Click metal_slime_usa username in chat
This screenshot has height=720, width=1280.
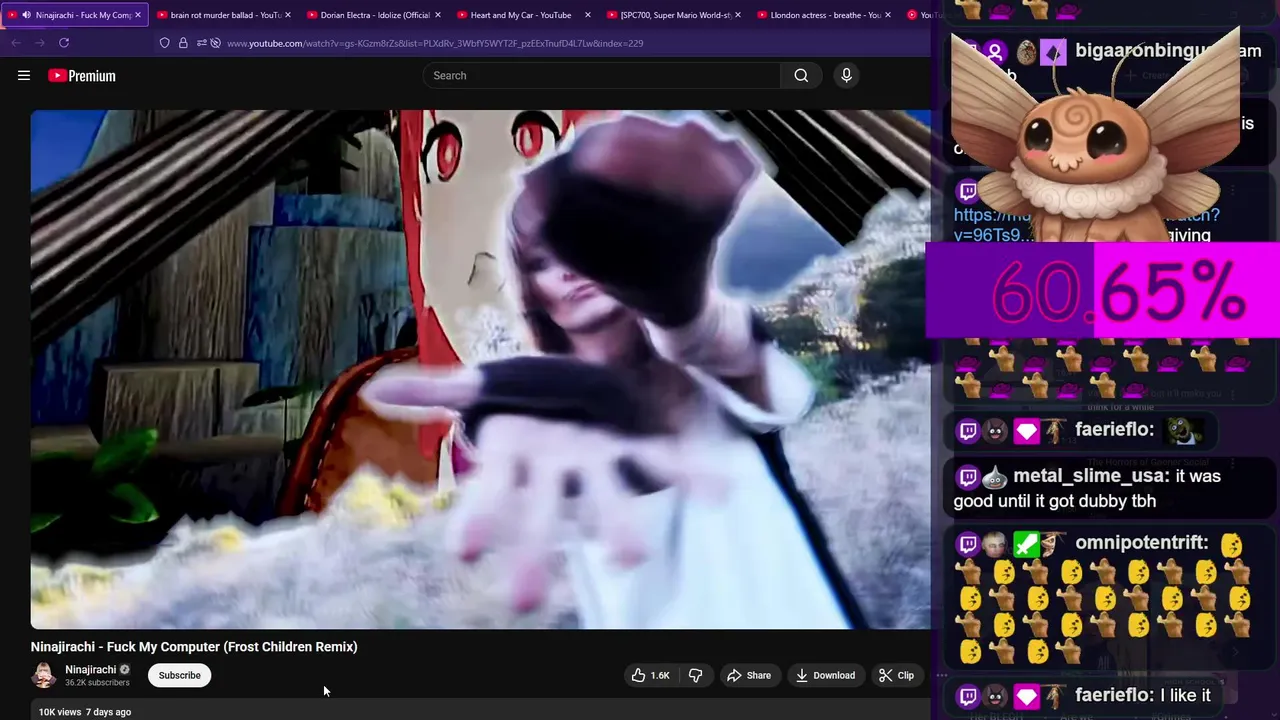click(1089, 476)
